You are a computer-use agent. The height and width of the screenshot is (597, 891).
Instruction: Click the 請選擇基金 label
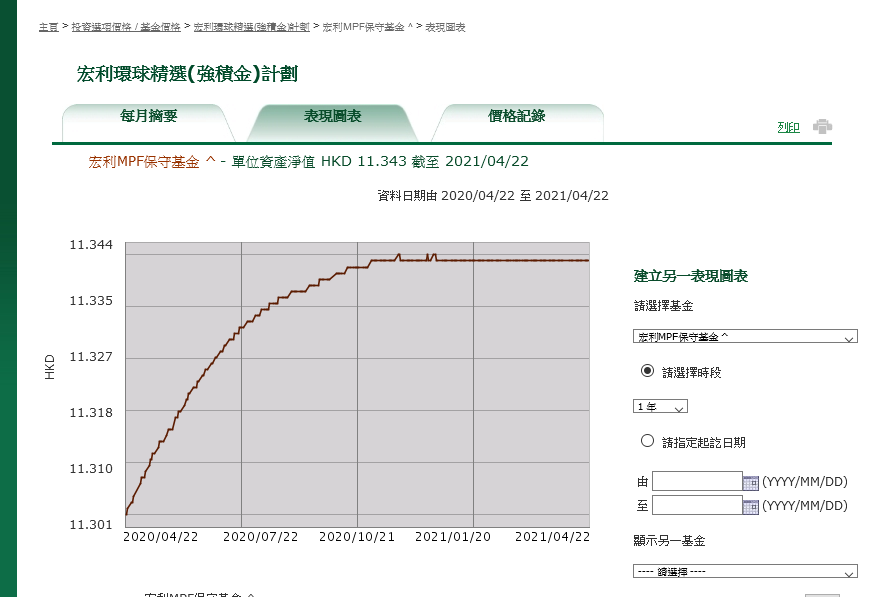[663, 306]
